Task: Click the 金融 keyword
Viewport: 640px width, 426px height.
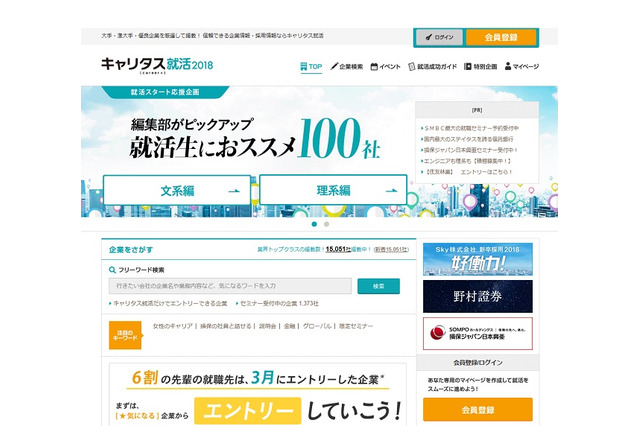Action: [x=289, y=326]
